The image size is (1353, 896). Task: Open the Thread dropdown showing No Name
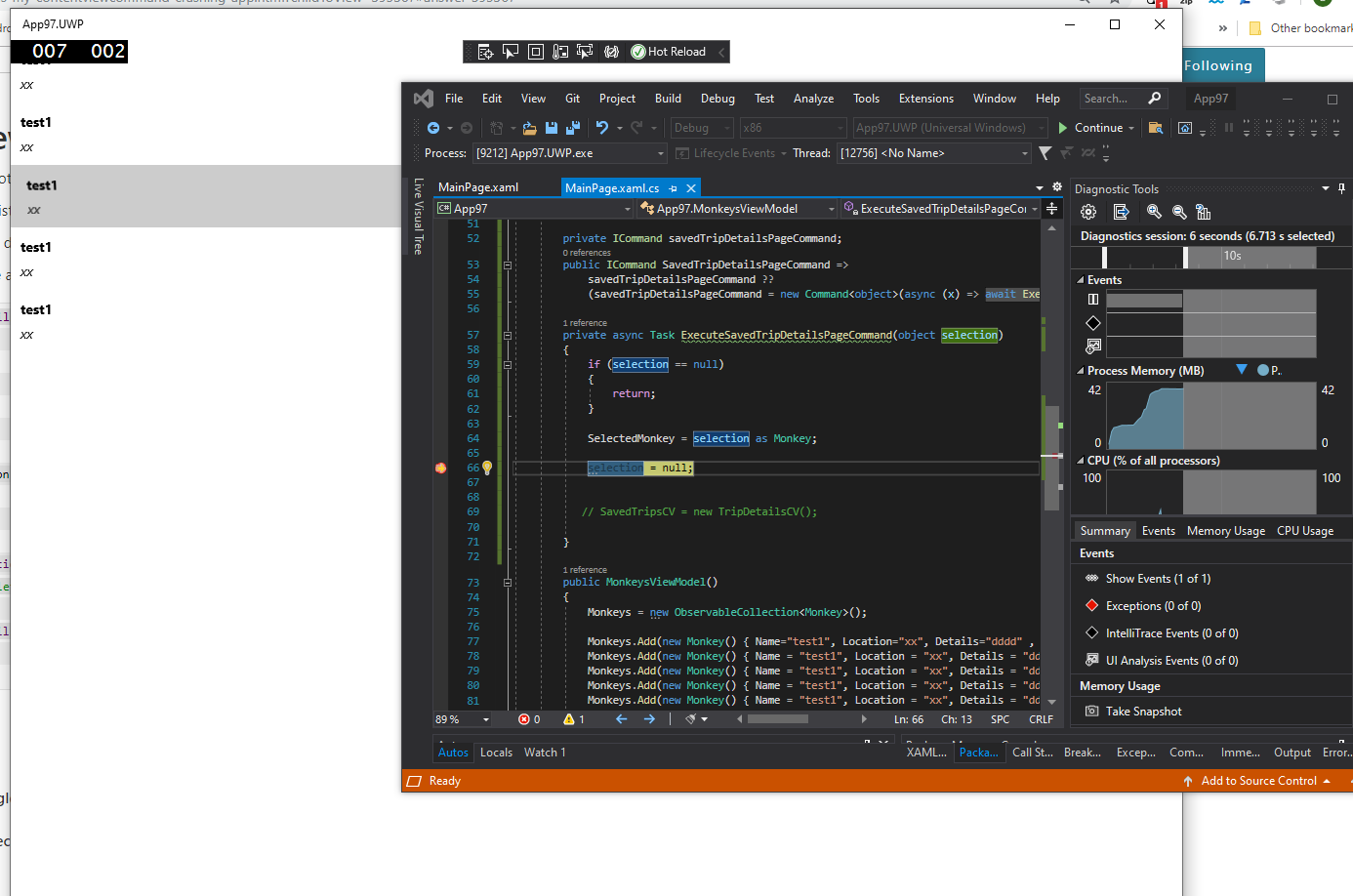pyautogui.click(x=933, y=153)
